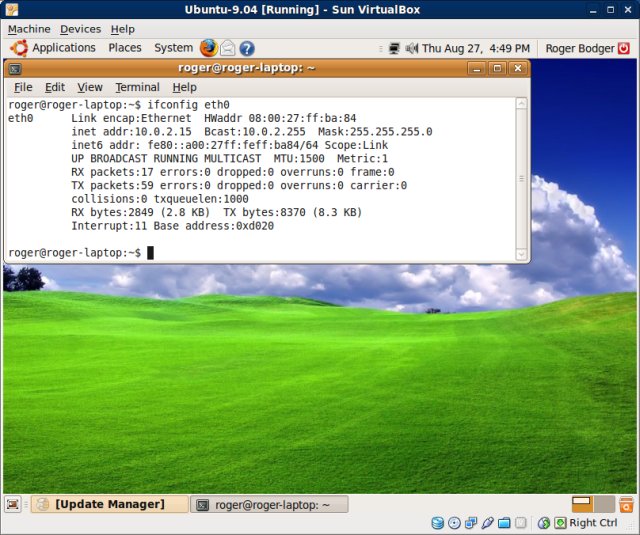Click the HWaddr 08:00:27:ff:ba:84 text
The height and width of the screenshot is (535, 640).
280,118
